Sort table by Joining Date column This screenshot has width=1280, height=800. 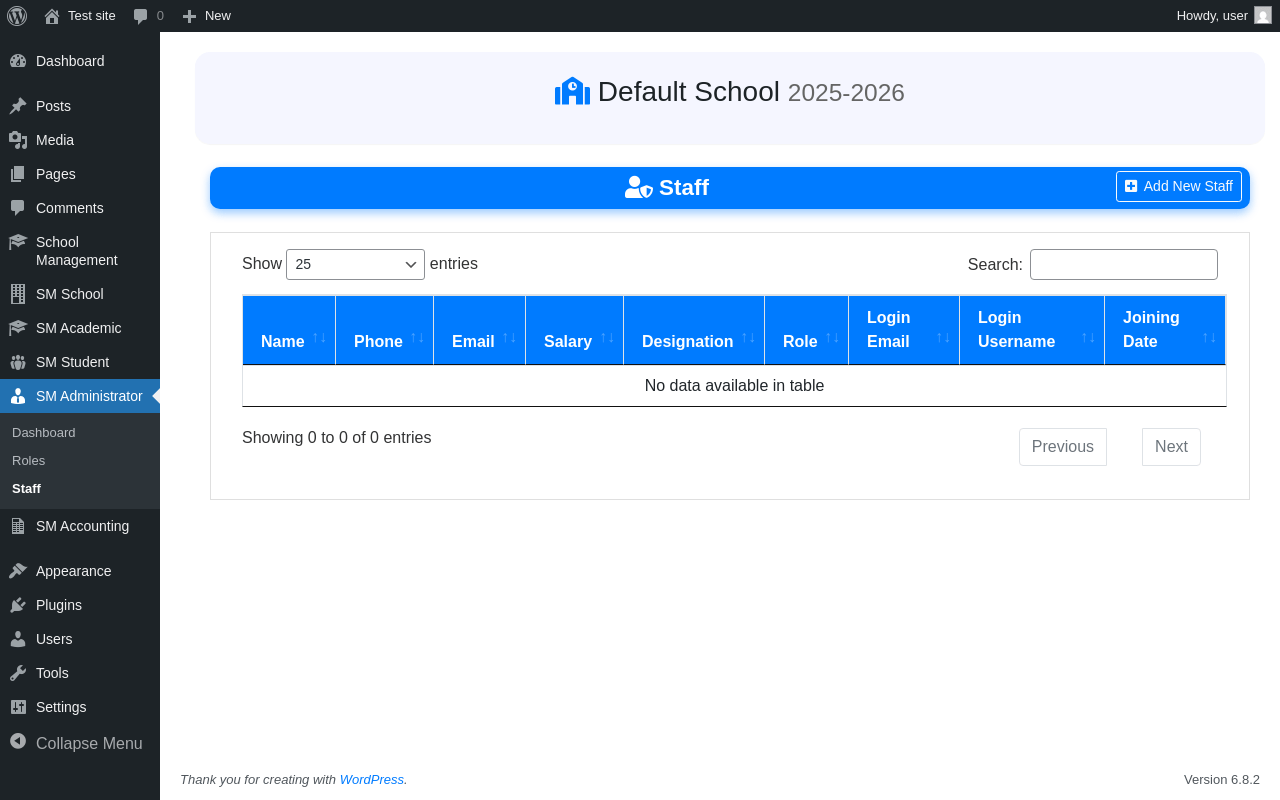point(1165,330)
